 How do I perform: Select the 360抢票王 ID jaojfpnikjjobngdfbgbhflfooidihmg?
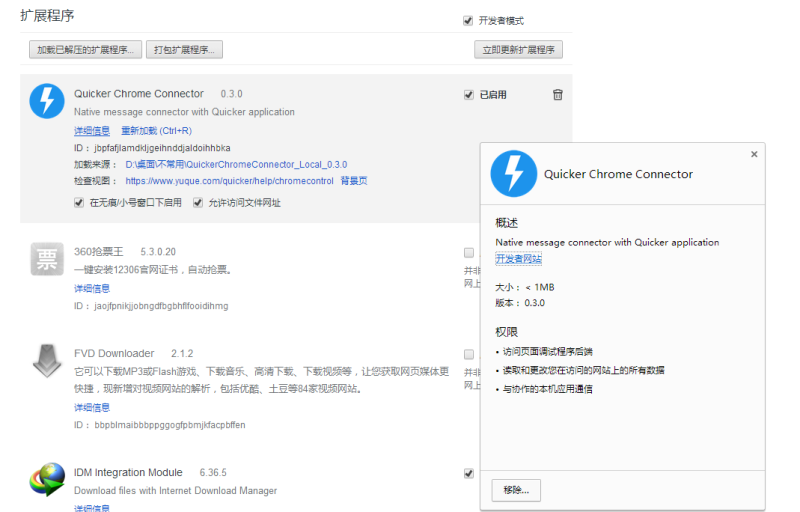[x=161, y=306]
